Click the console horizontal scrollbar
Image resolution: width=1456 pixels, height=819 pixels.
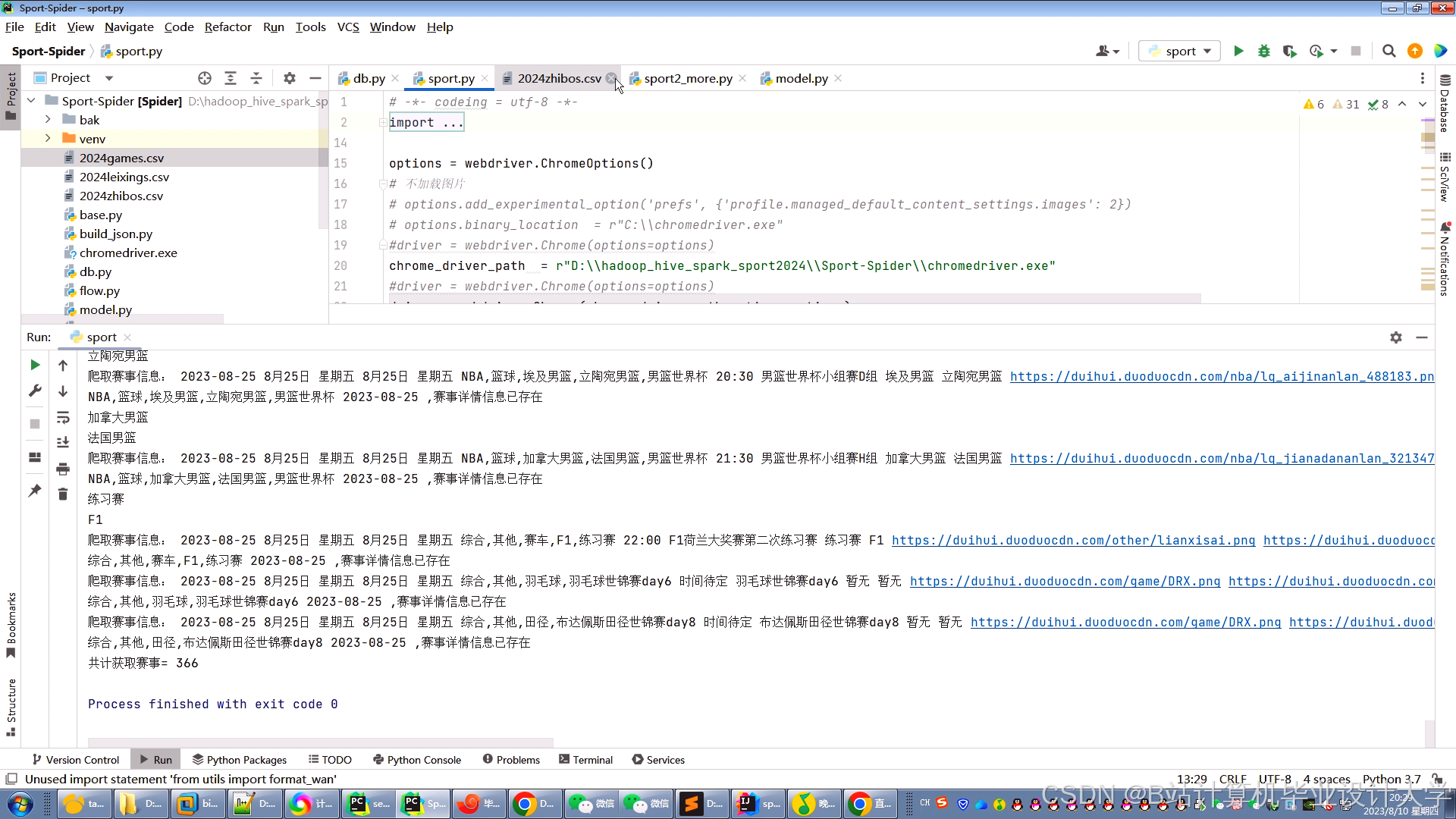pos(320,742)
